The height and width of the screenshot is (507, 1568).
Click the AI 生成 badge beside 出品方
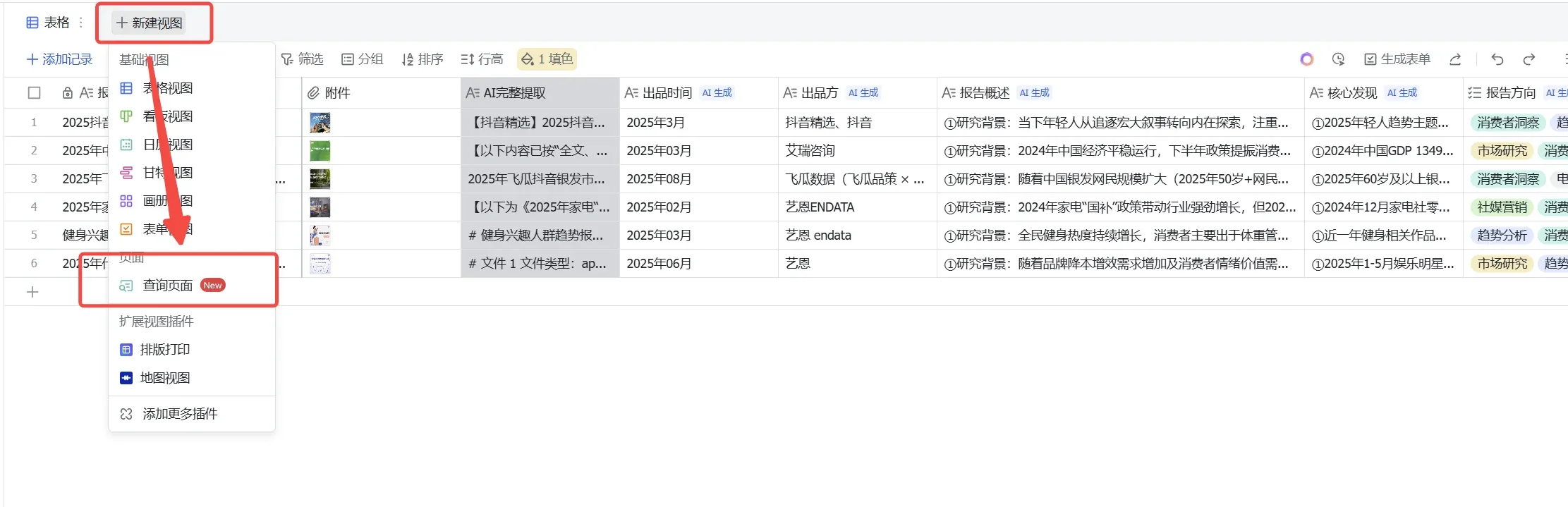pyautogui.click(x=863, y=92)
